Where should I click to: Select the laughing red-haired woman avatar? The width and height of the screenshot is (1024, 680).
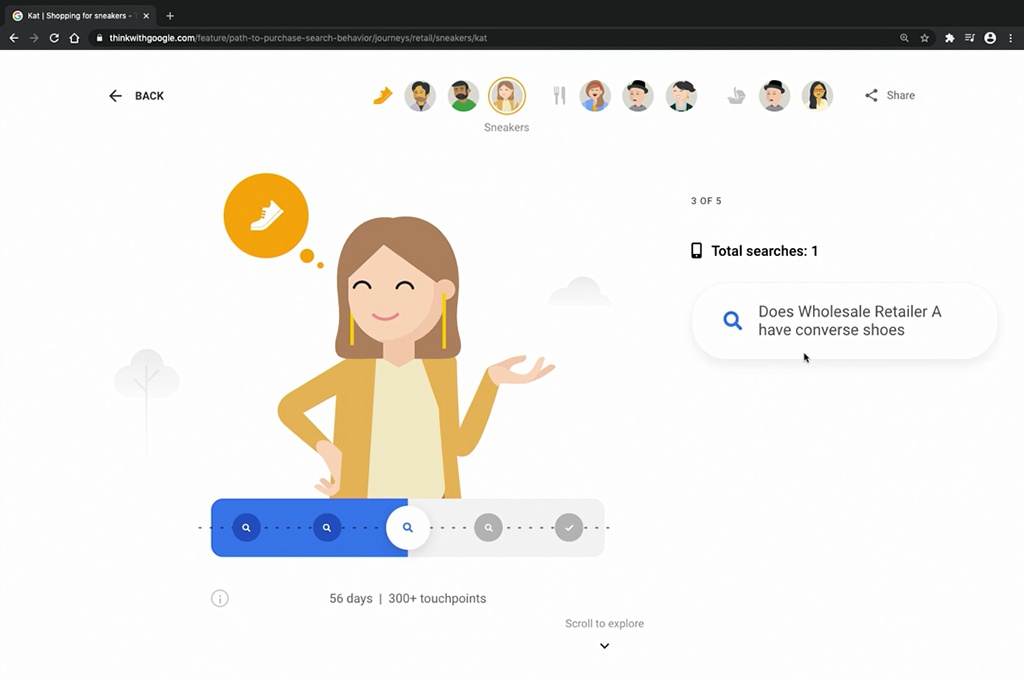click(595, 96)
